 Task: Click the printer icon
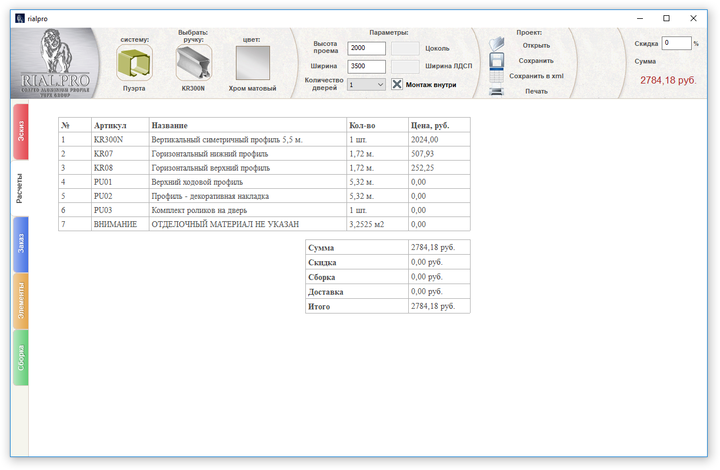click(496, 91)
